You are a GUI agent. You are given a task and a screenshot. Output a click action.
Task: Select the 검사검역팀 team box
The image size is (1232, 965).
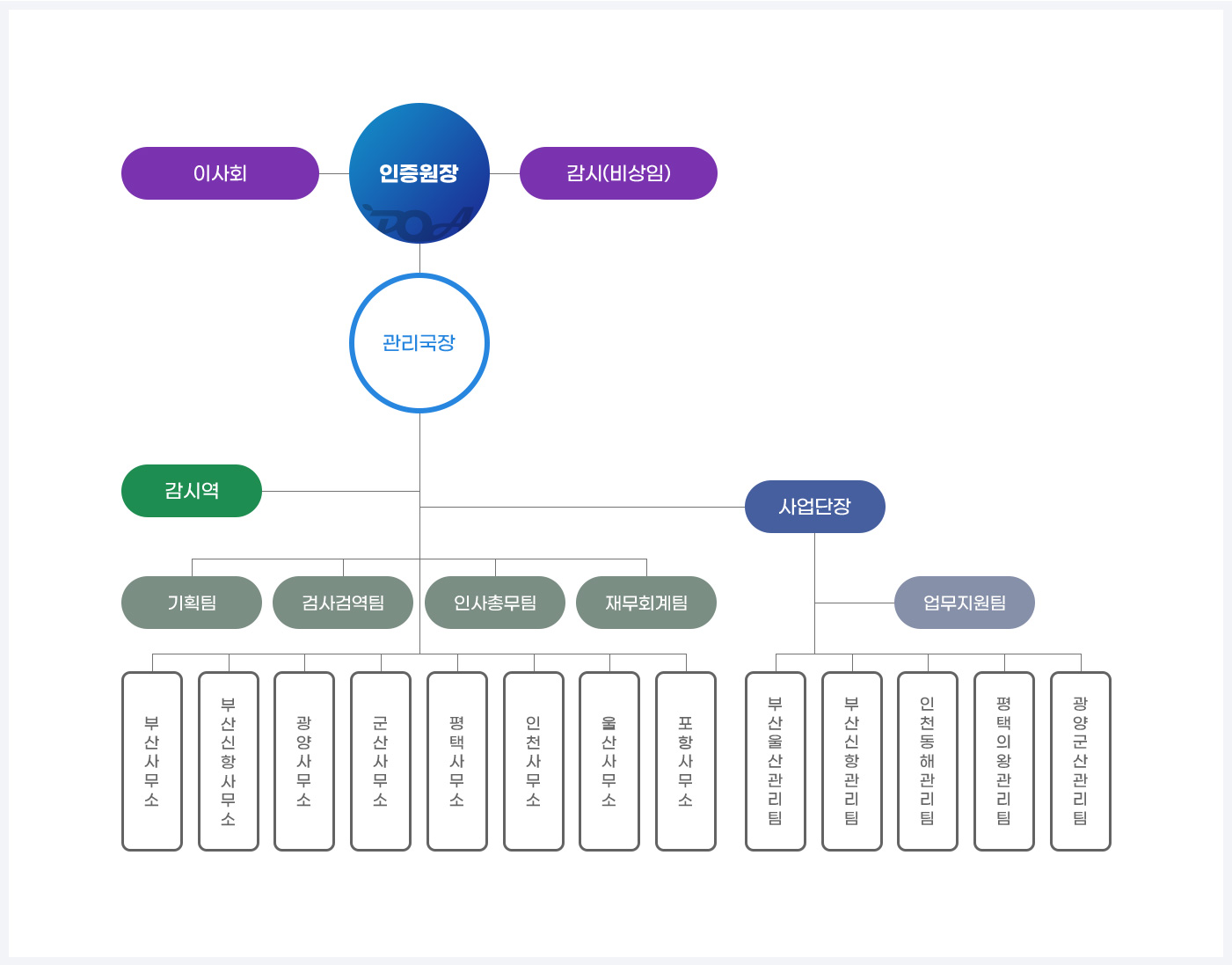tap(343, 603)
